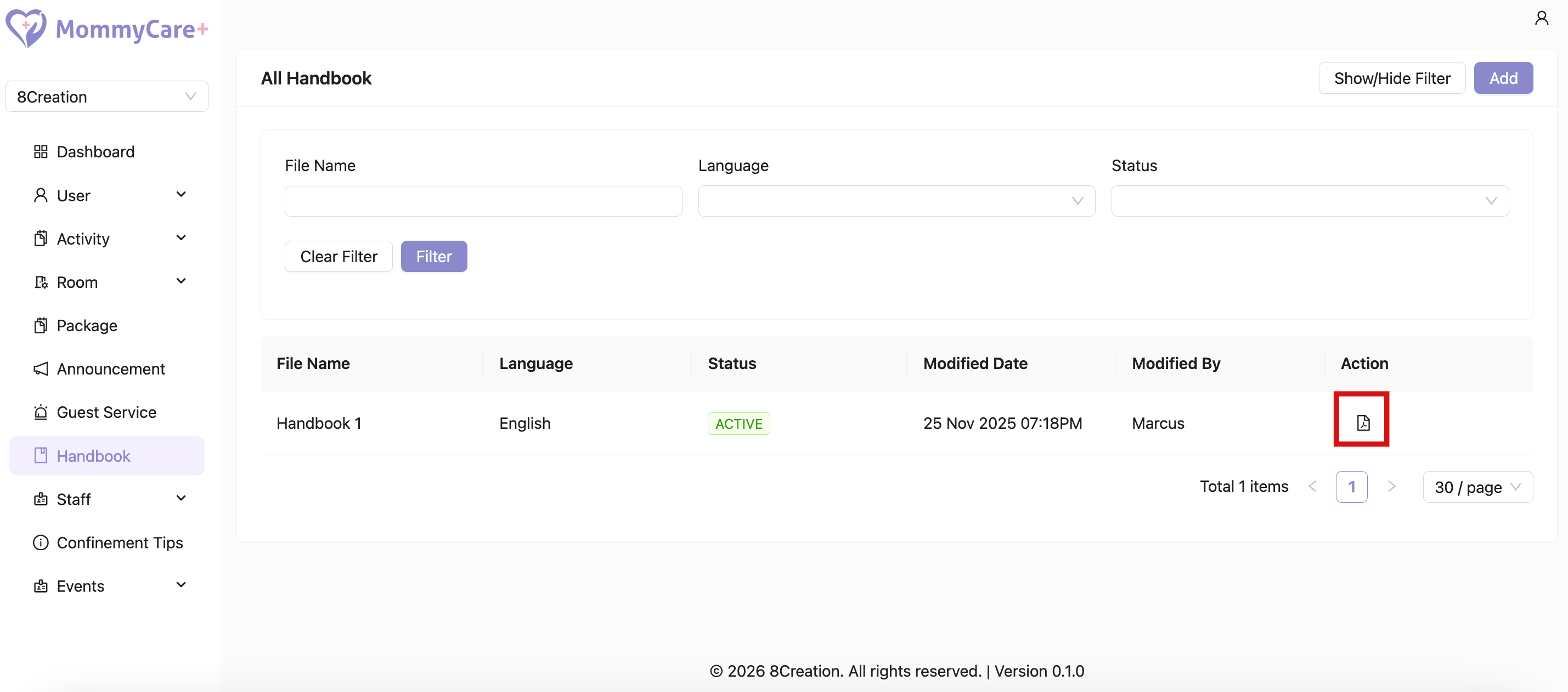Change the 30 / page size selector

pos(1477,487)
